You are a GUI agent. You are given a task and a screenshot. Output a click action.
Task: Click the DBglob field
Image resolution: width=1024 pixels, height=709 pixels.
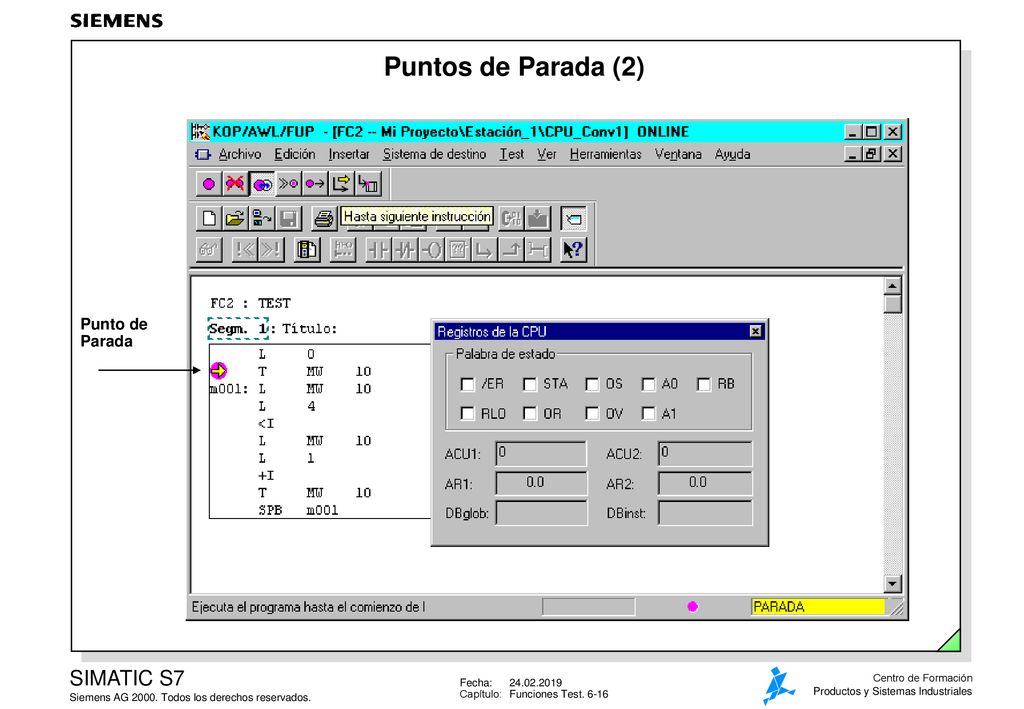(x=541, y=513)
